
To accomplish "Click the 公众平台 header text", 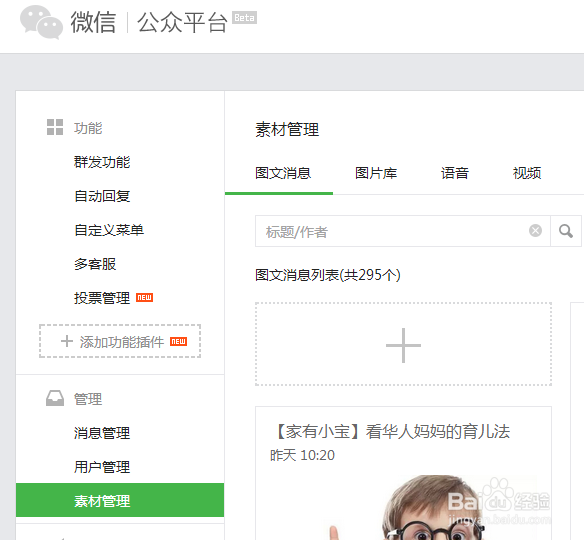I will click(182, 22).
